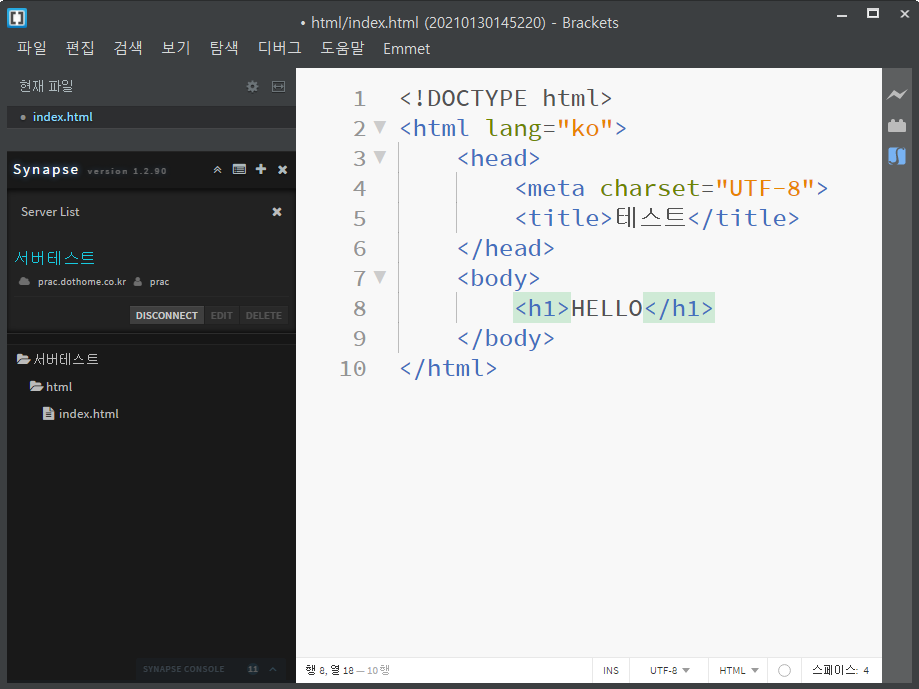Toggle the 스페이스 indentation type

(x=835, y=670)
